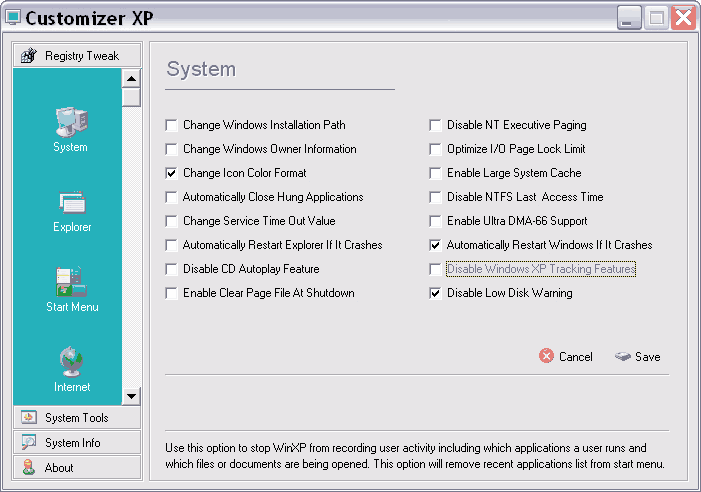Check Disable NT Executive Paging
701x492 pixels.
click(435, 125)
